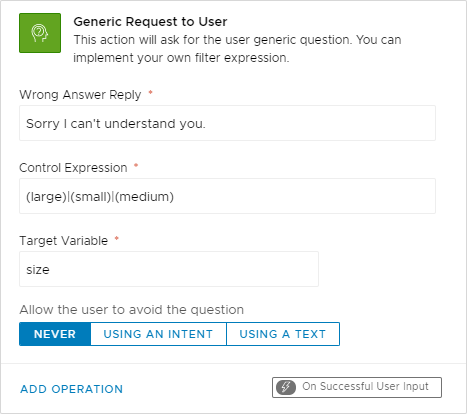The height and width of the screenshot is (414, 467).
Task: Click the lightning bolt event icon
Action: click(x=286, y=387)
